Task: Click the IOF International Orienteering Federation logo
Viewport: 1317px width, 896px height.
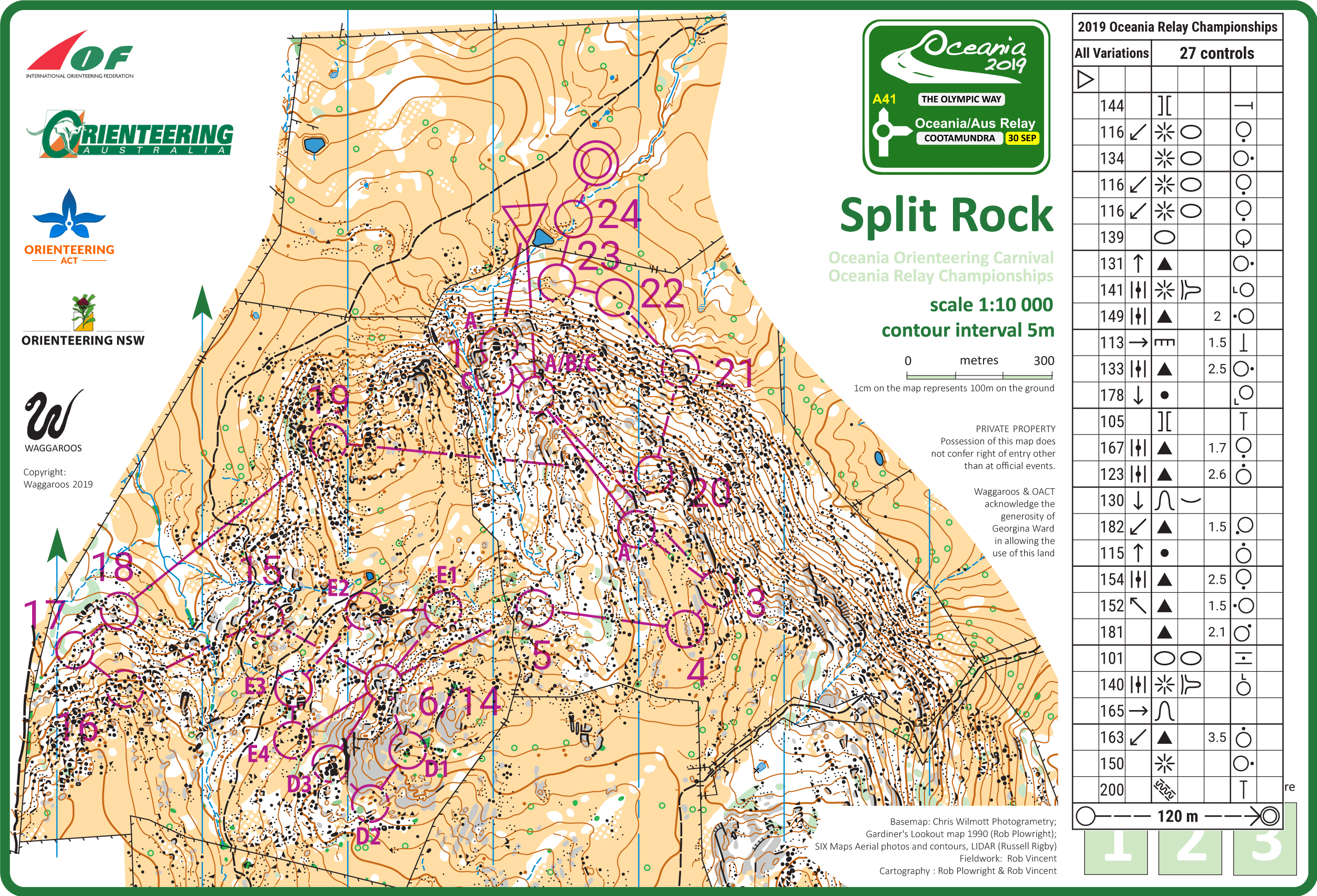Action: [x=80, y=54]
